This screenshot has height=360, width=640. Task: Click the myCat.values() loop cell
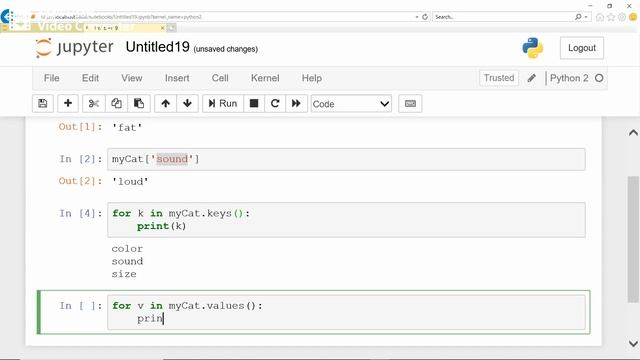click(346, 312)
